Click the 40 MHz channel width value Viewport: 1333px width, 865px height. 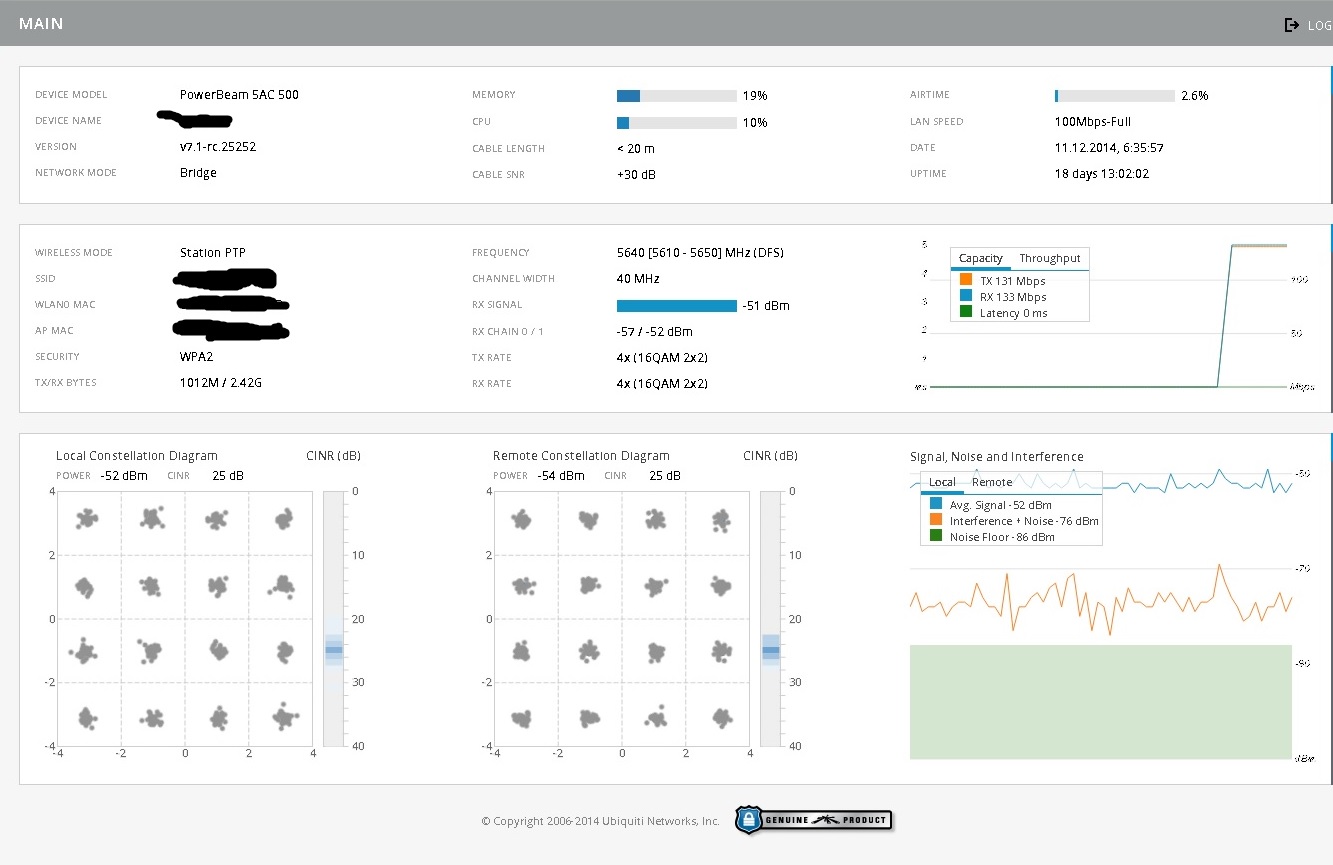pyautogui.click(x=638, y=279)
